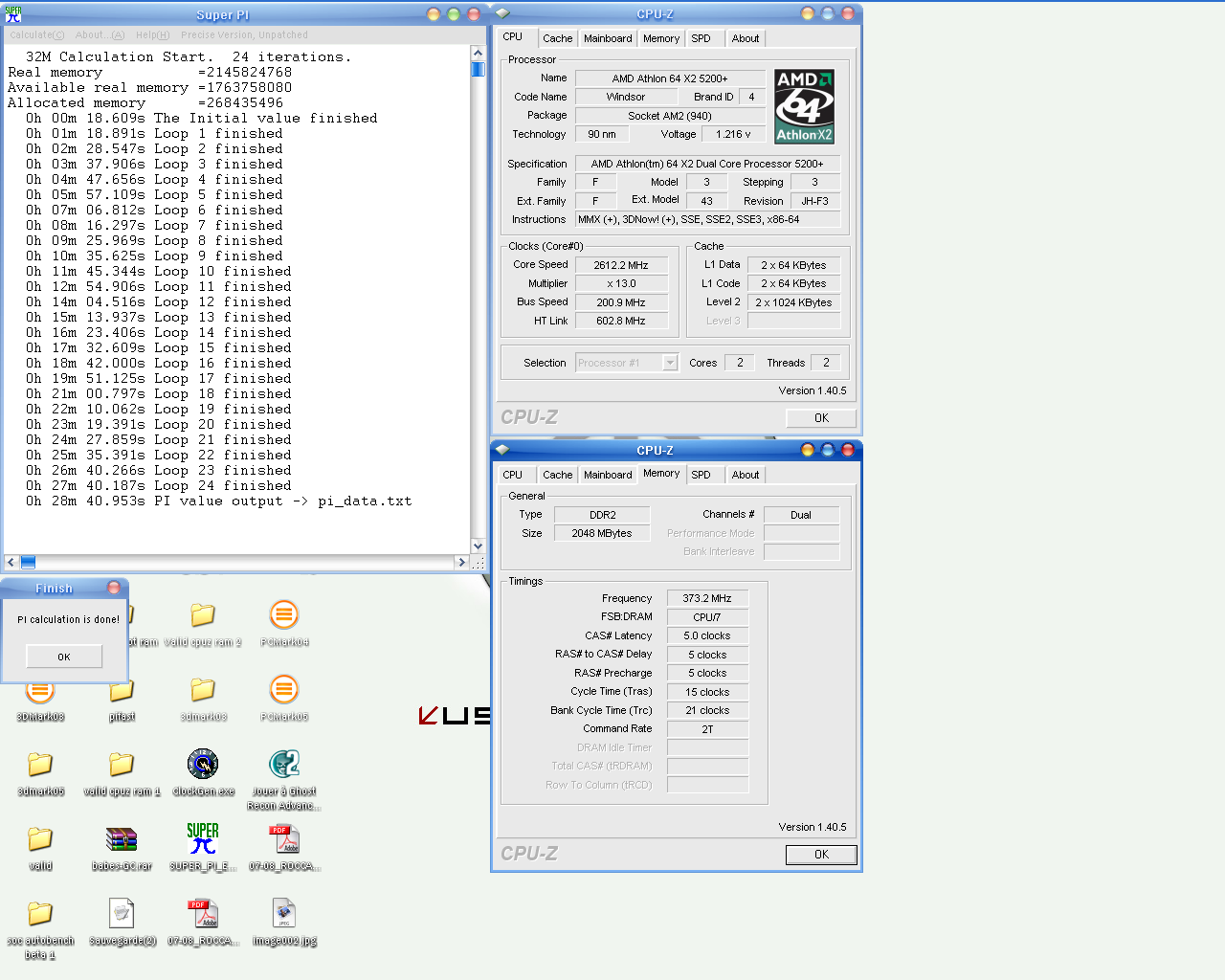Click the memory Frequency 373.2 MHz value
1225x980 pixels.
pos(707,598)
